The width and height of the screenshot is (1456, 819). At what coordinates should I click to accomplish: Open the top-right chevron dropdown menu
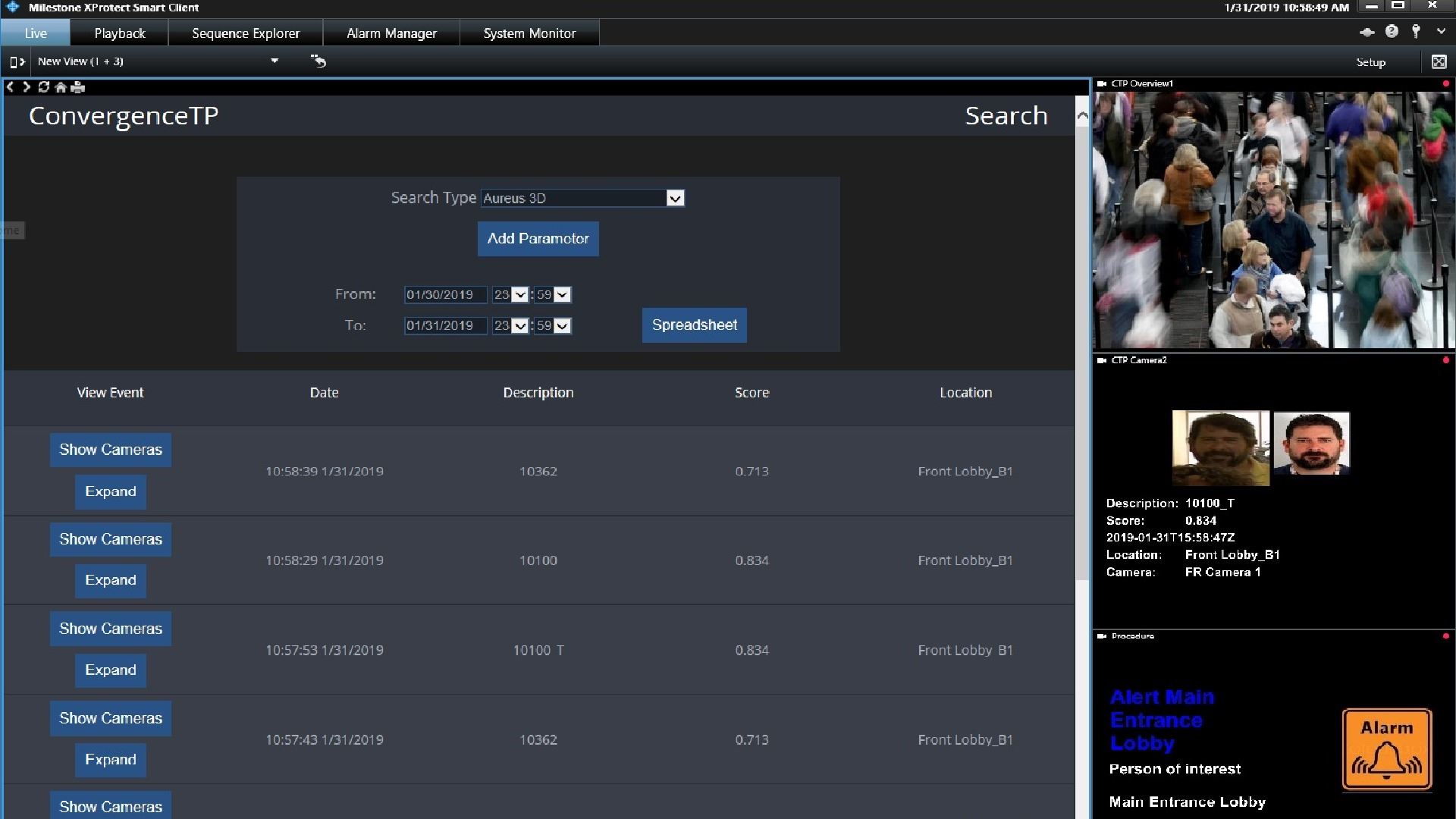tap(1441, 32)
